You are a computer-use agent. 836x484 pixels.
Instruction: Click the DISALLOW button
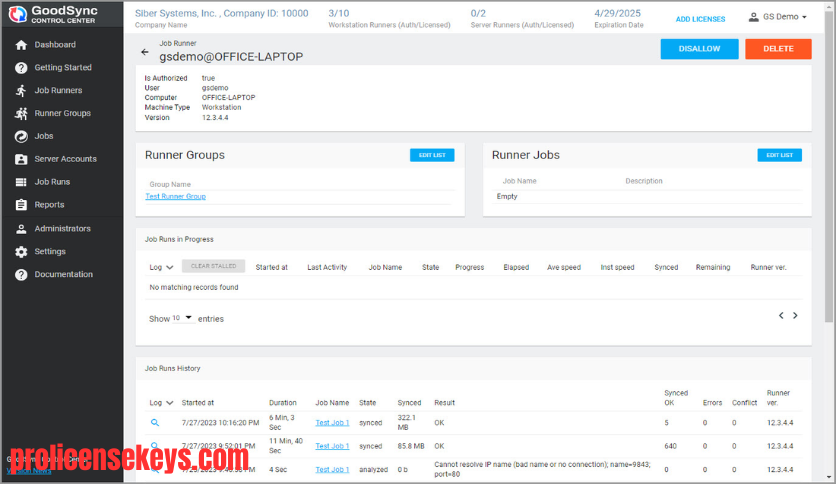700,49
